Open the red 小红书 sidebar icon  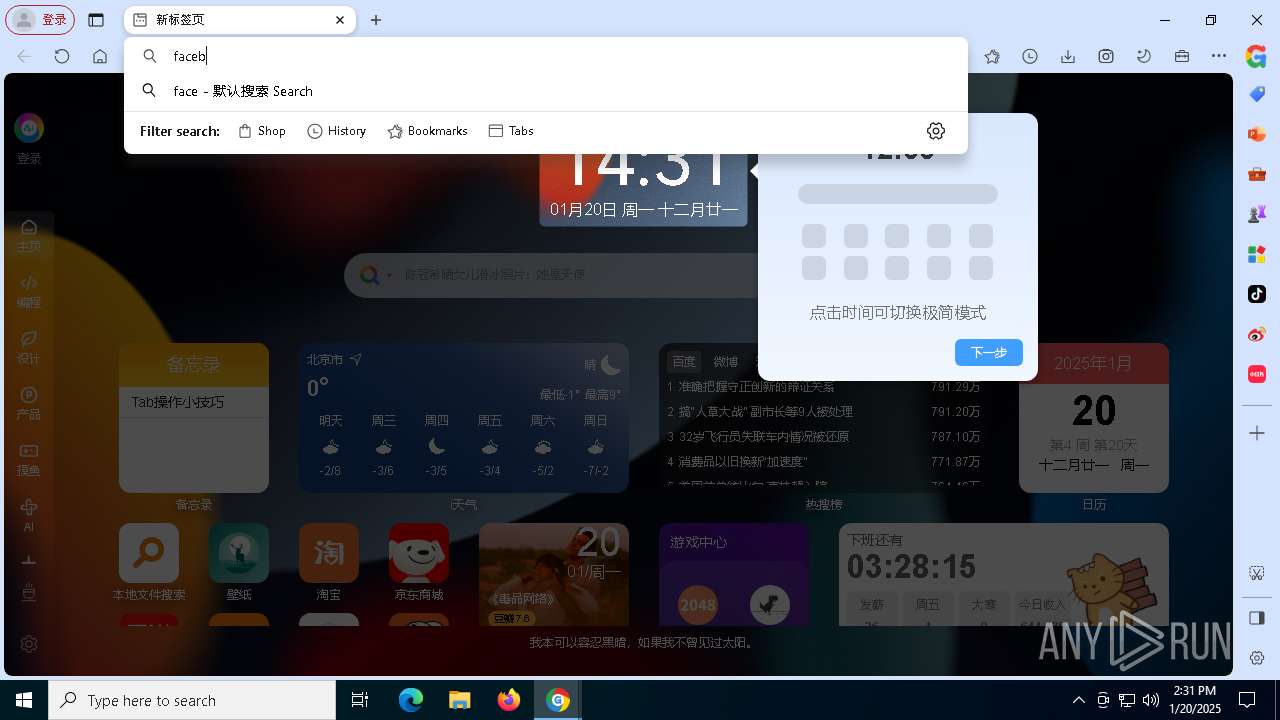pyautogui.click(x=1257, y=374)
